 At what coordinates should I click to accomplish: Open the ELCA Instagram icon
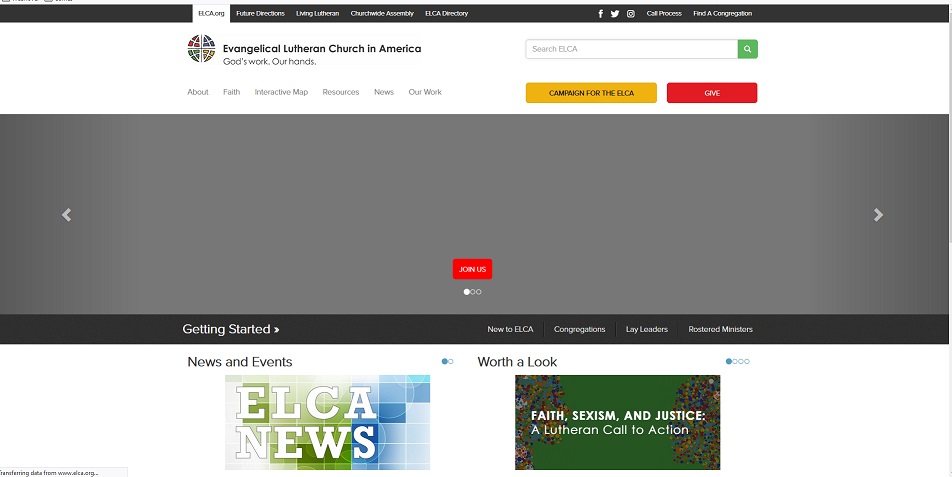pos(631,13)
